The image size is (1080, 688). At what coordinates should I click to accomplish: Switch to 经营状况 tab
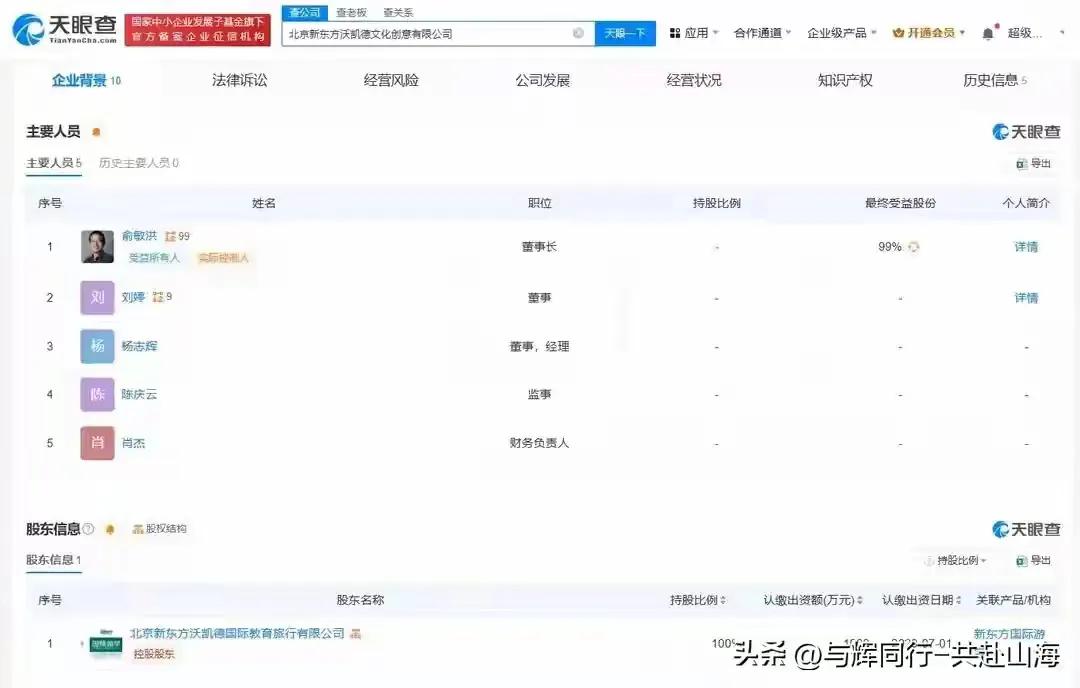[x=694, y=81]
